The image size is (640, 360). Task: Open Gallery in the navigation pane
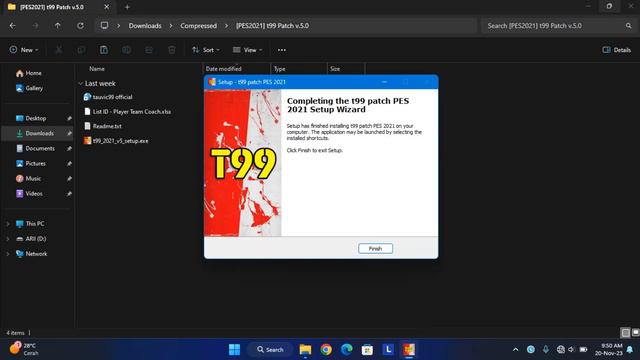pyautogui.click(x=29, y=88)
